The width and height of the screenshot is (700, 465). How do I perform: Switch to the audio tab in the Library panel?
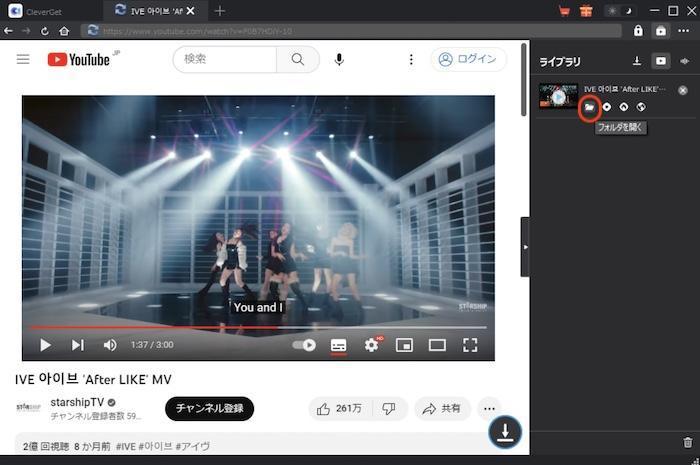684,61
